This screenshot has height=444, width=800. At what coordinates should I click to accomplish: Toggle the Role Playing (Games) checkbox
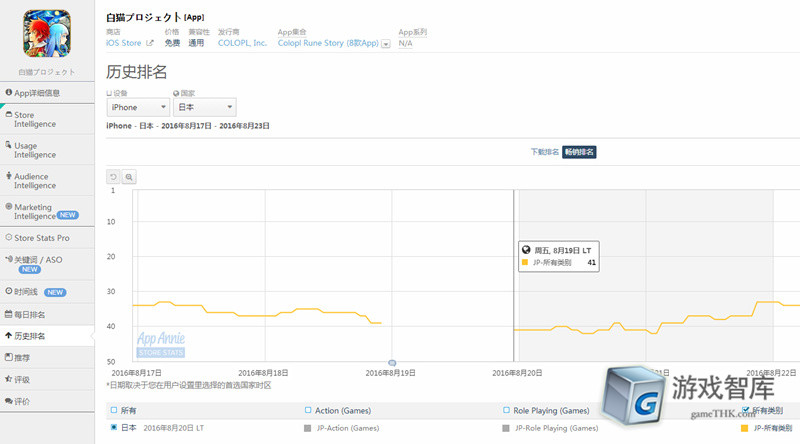506,410
